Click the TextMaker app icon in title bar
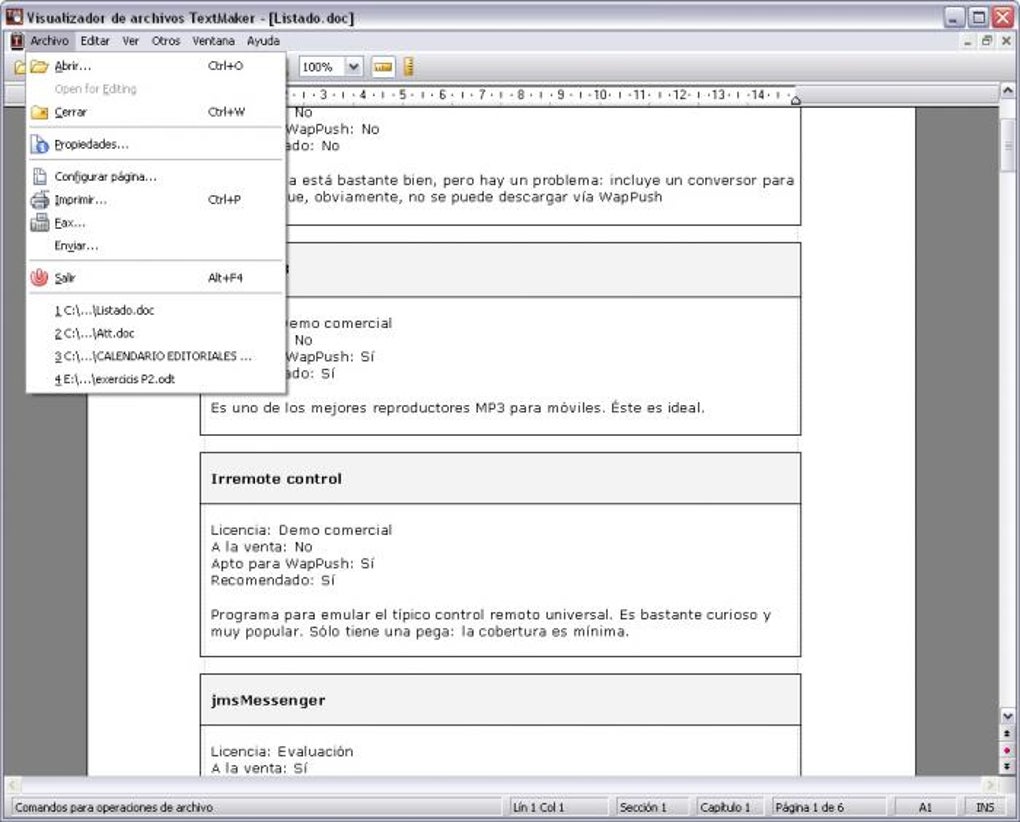The image size is (1020, 822). (14, 16)
